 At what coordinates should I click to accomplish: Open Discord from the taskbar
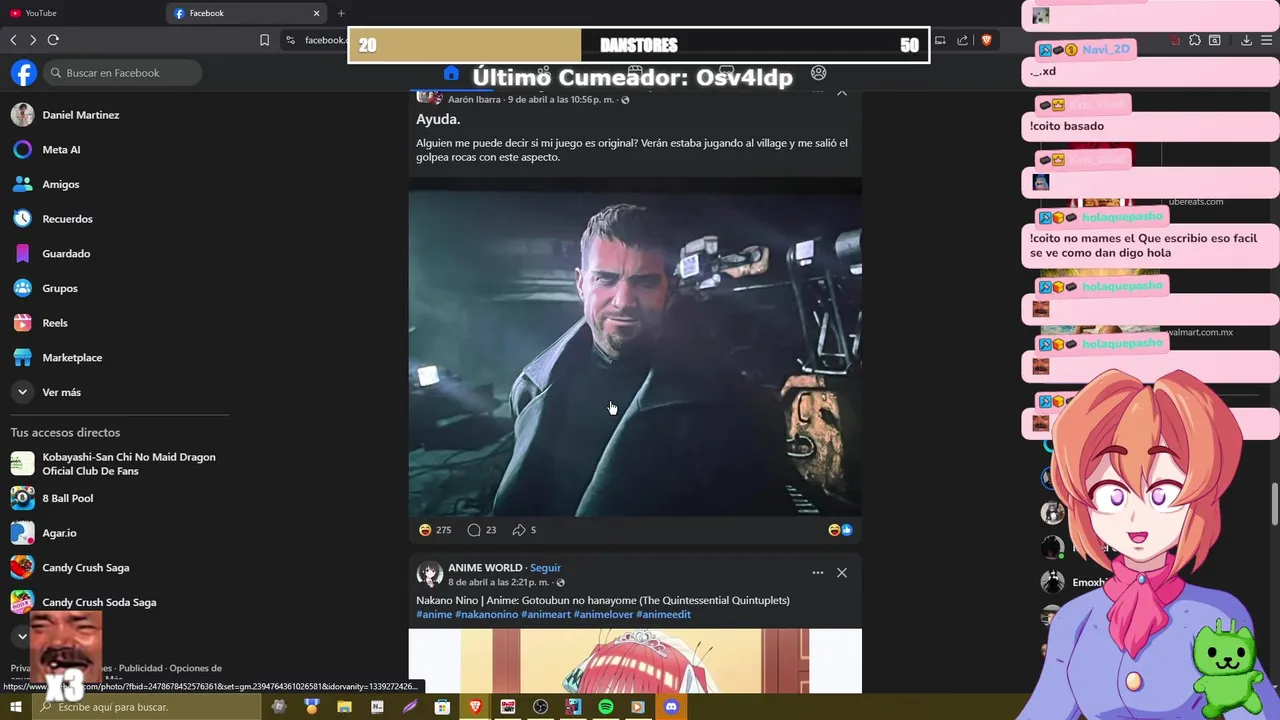pos(671,707)
